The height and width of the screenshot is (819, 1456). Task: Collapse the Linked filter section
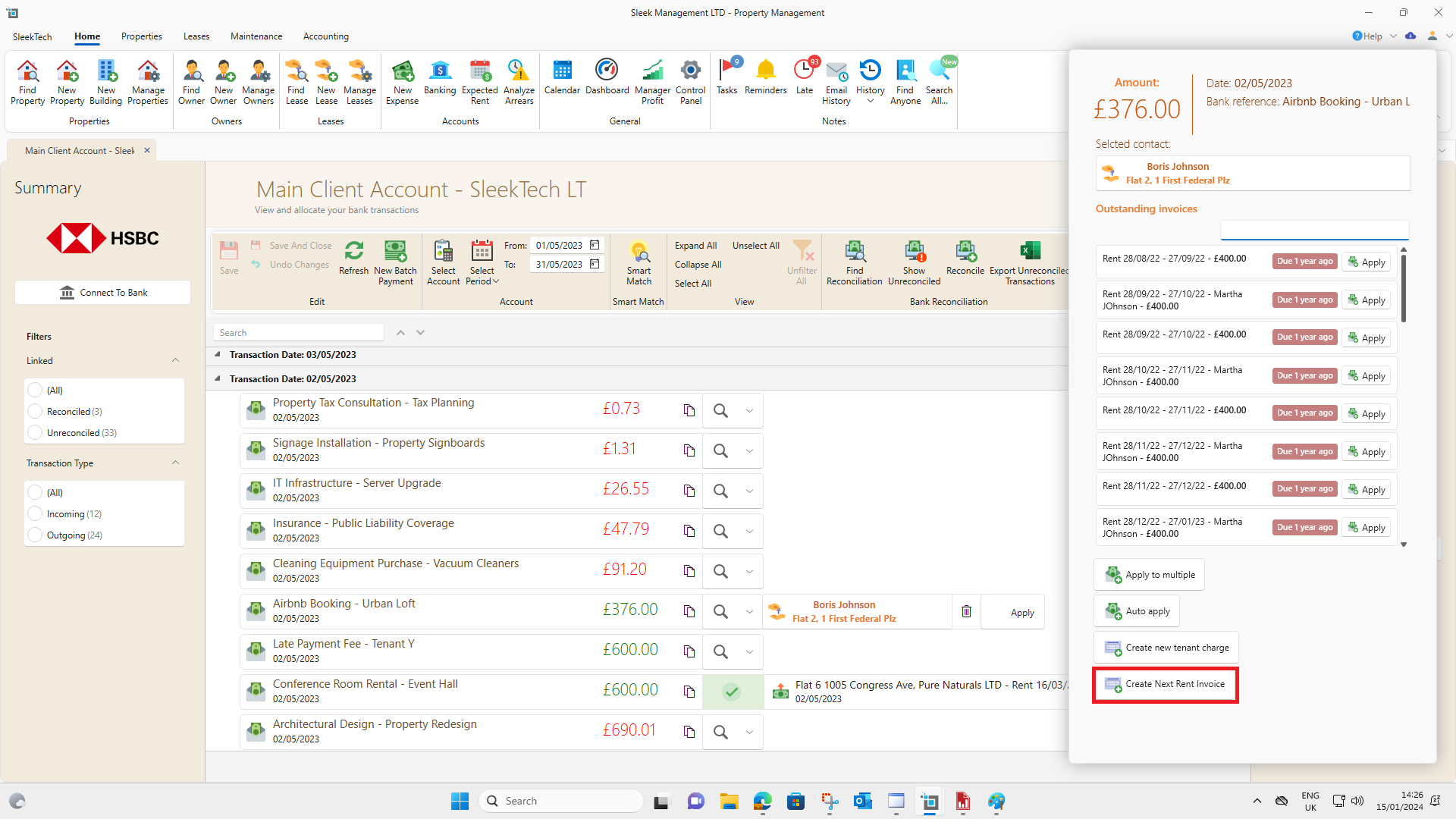click(175, 360)
